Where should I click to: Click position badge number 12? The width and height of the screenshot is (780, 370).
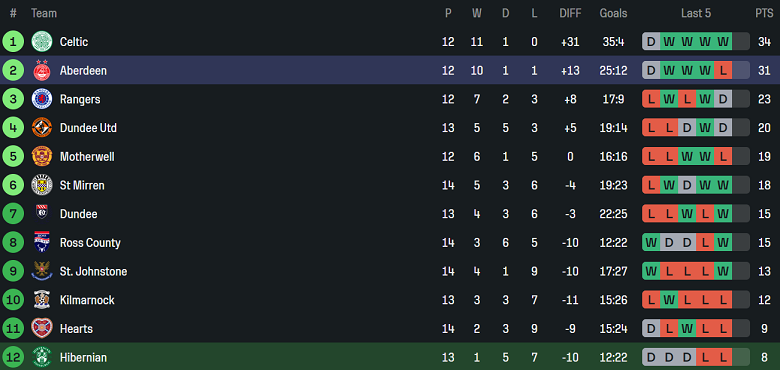pyautogui.click(x=13, y=357)
